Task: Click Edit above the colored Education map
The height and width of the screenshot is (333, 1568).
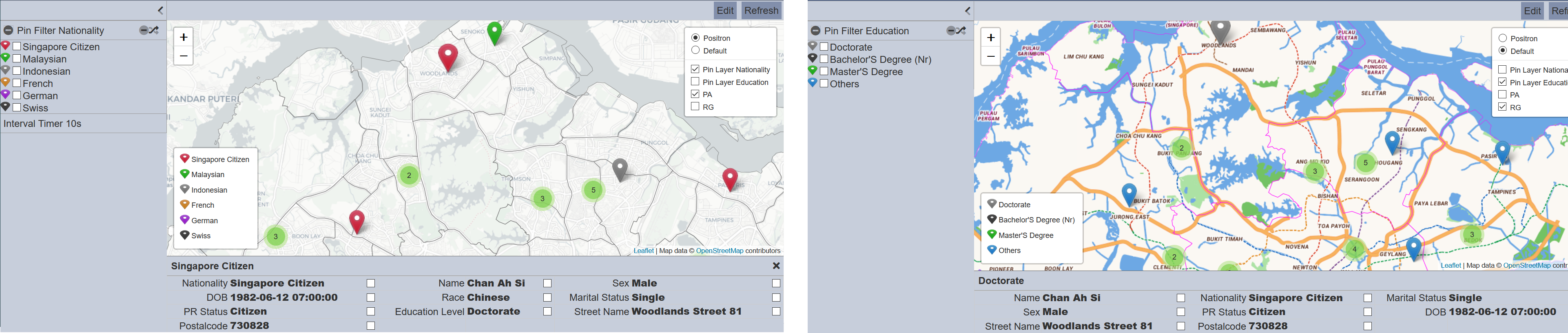Action: click(x=1532, y=11)
